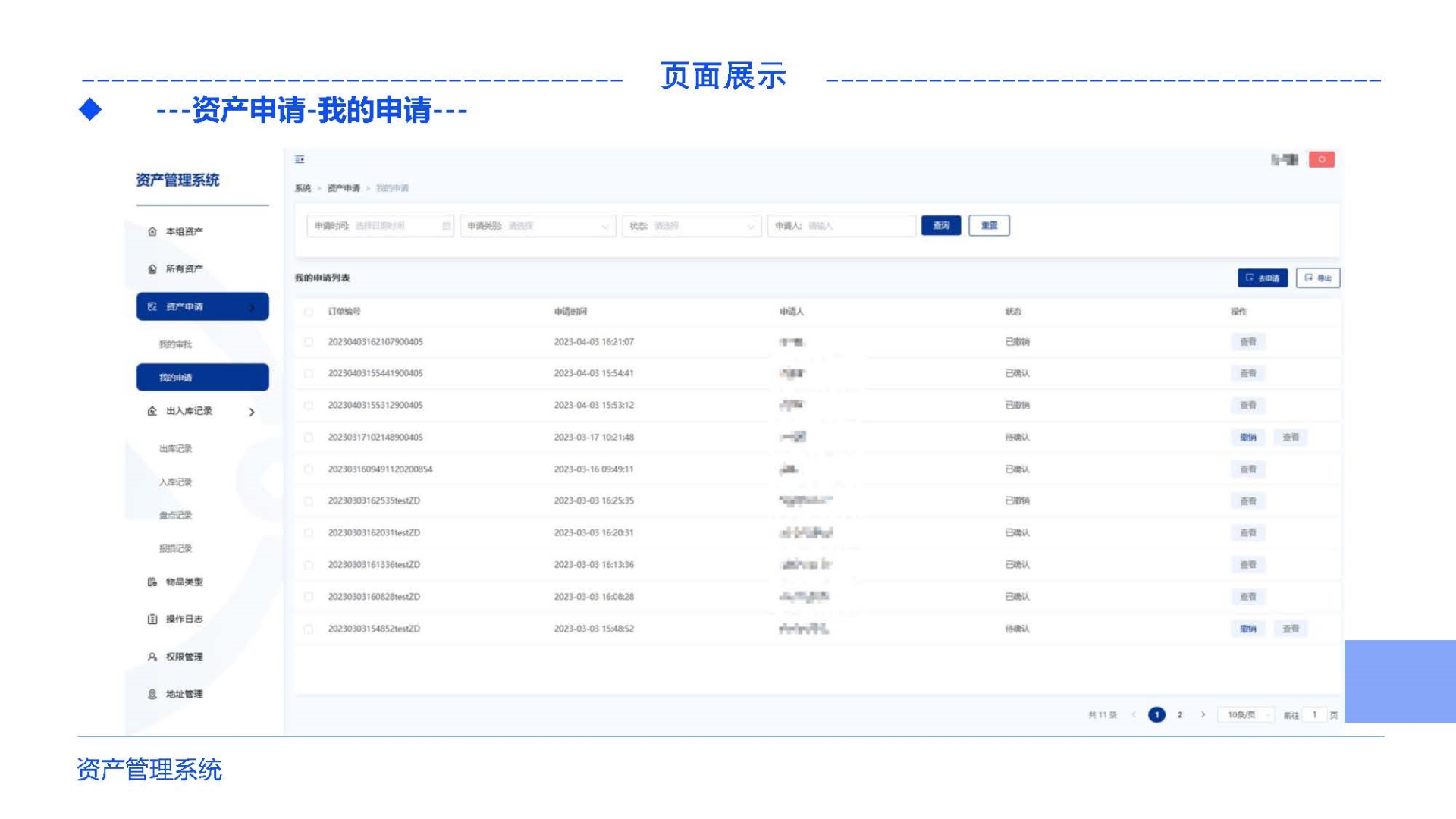Click the 查询 search button
Viewport: 1456px width, 819px height.
pyautogui.click(x=940, y=225)
